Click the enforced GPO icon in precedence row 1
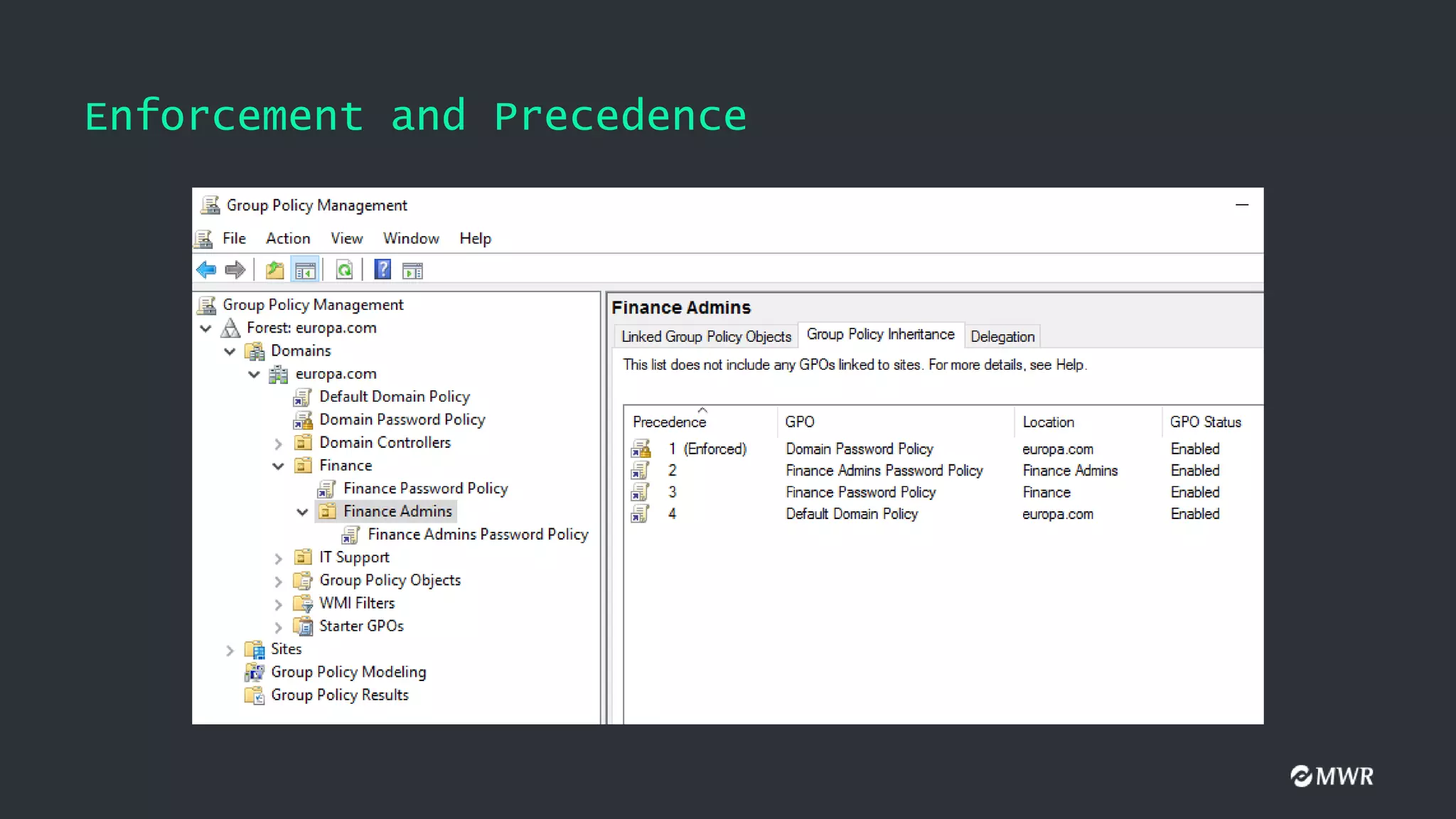This screenshot has width=1456, height=819. pos(641,449)
